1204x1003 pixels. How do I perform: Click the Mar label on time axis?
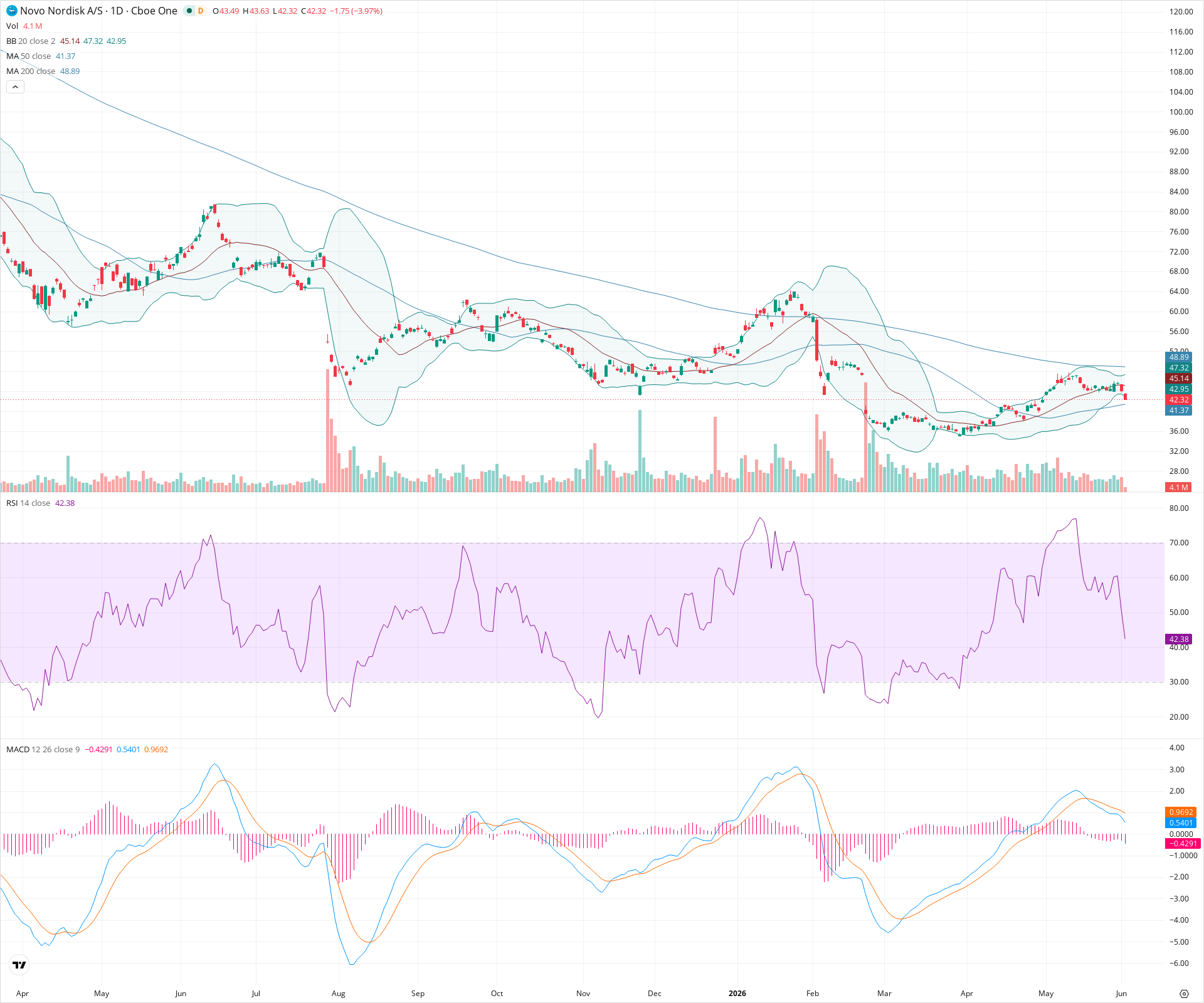884,994
